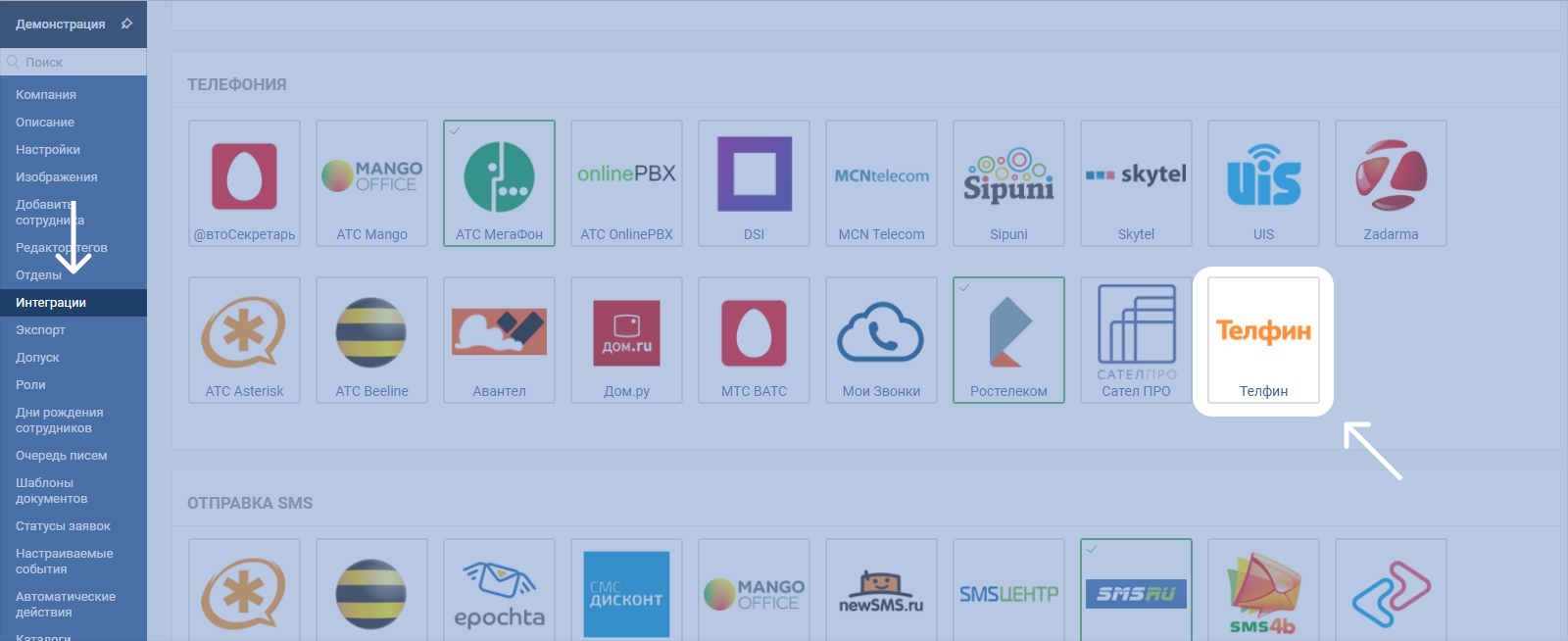Click the Поиск search field
The image size is (1568, 641).
pos(78,62)
